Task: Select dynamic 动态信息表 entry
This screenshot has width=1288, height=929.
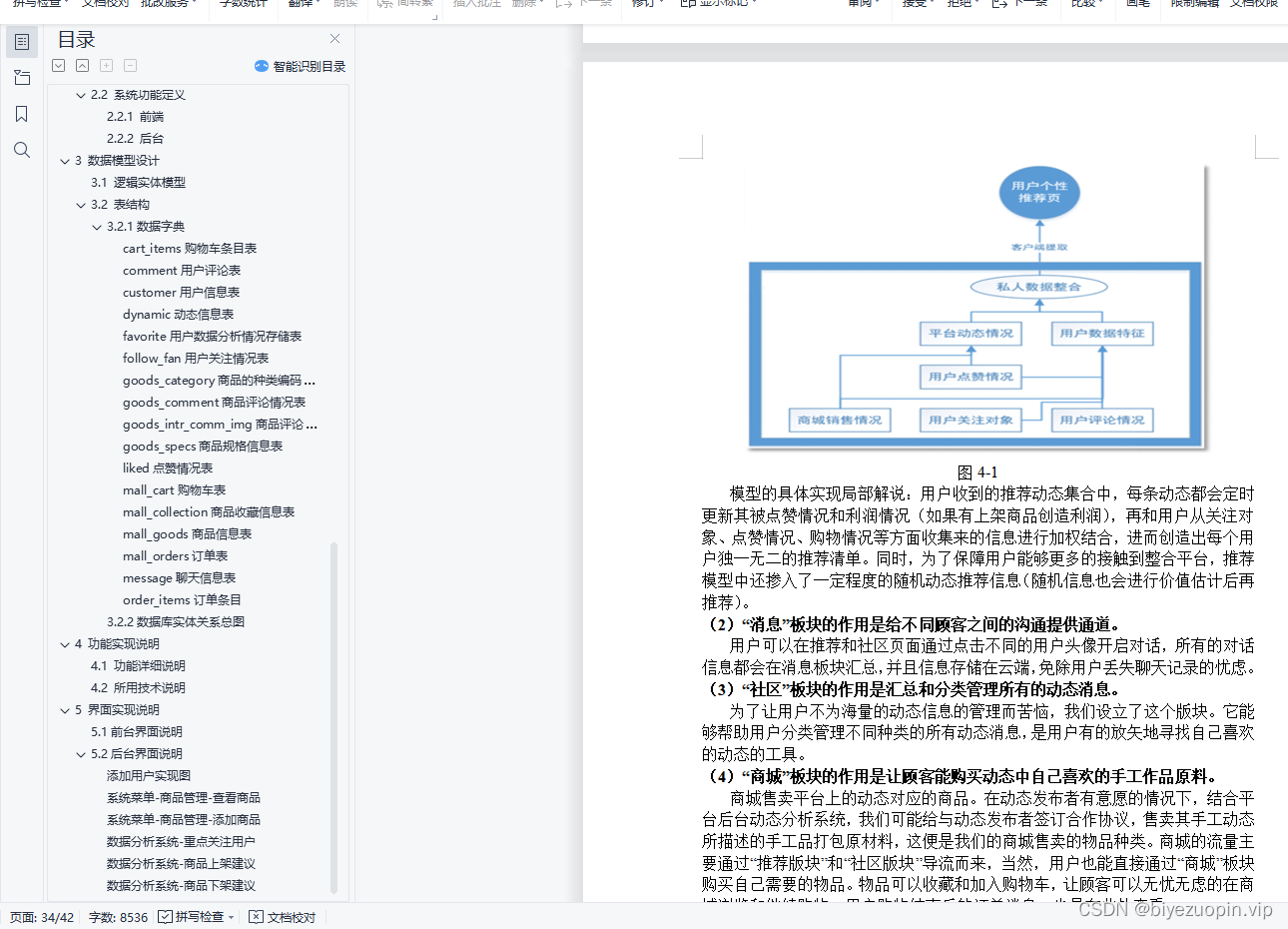Action: (x=178, y=315)
